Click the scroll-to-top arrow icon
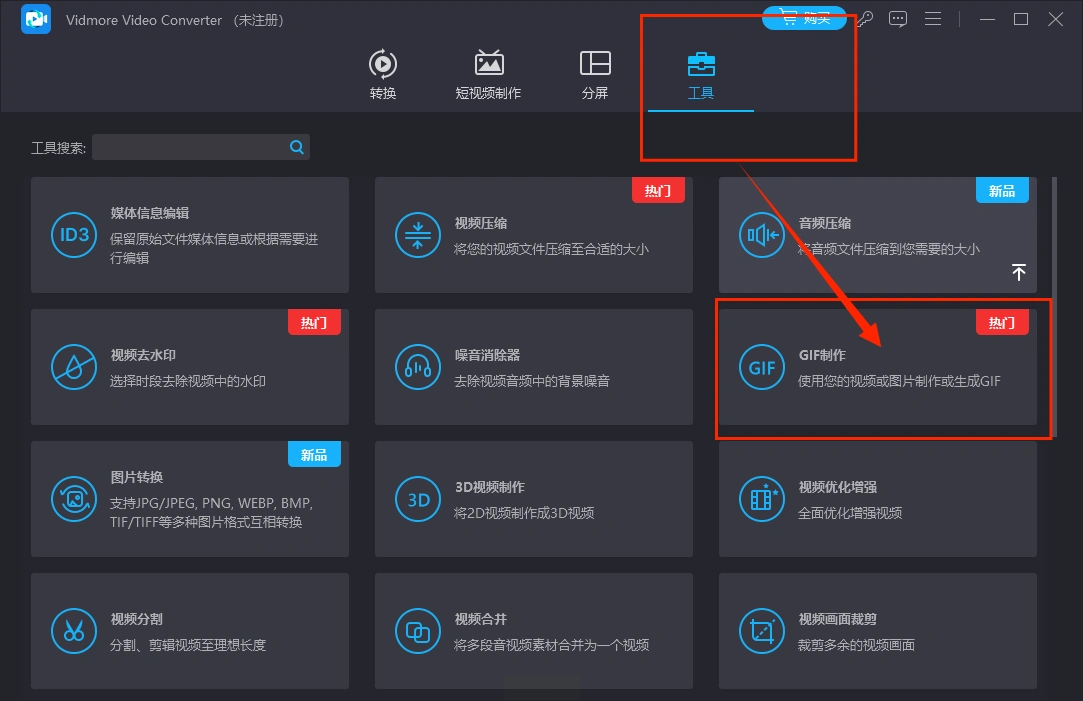The image size is (1083, 701). [1019, 272]
